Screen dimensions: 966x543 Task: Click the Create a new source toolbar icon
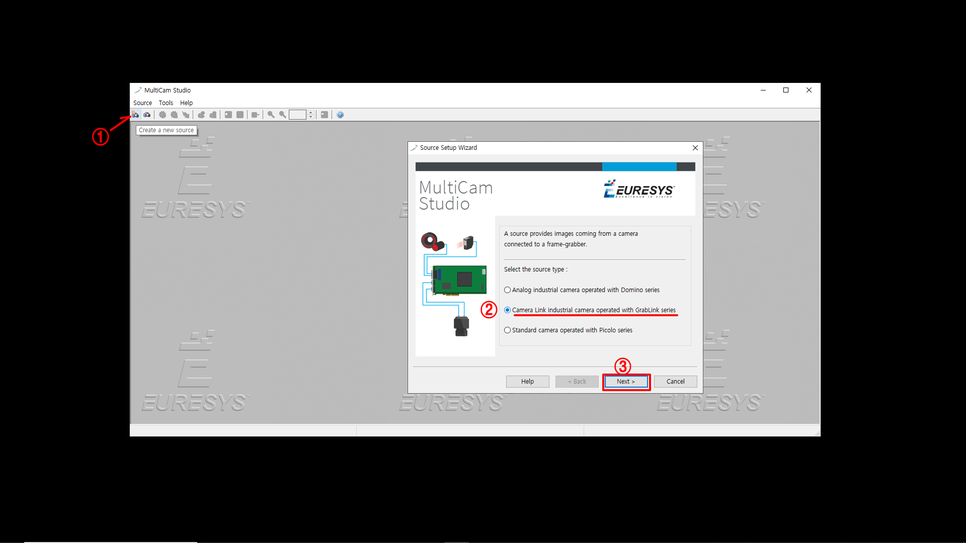pyautogui.click(x=136, y=115)
